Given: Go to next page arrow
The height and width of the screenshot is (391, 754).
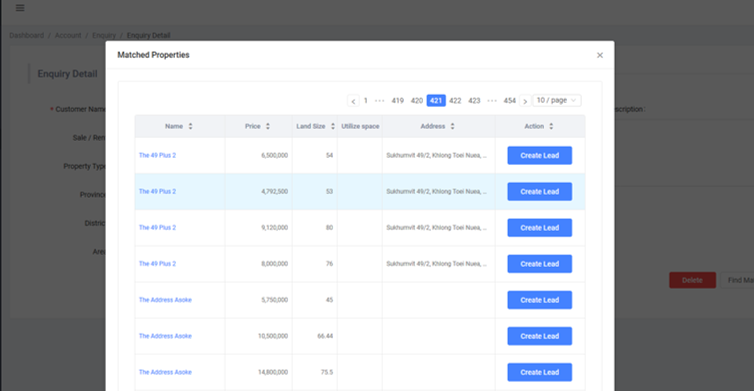Looking at the screenshot, I should pos(525,101).
